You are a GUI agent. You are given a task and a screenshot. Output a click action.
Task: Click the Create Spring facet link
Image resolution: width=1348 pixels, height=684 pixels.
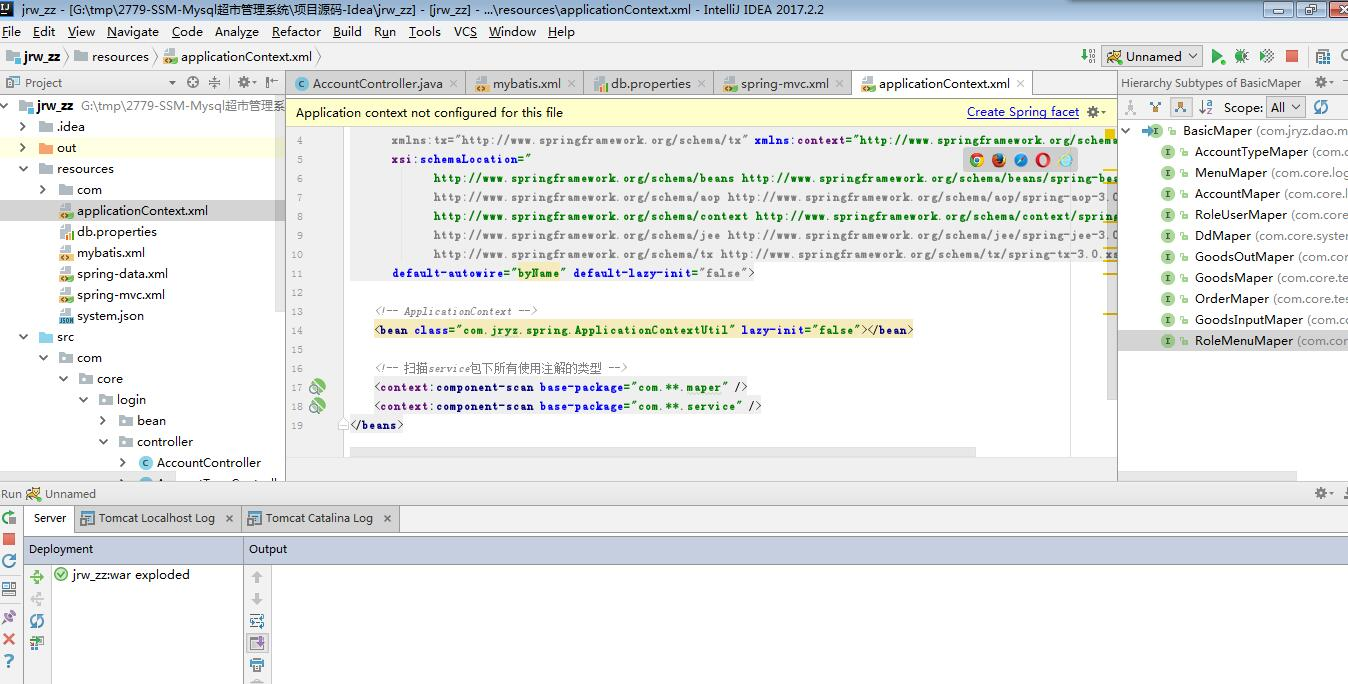[1022, 111]
